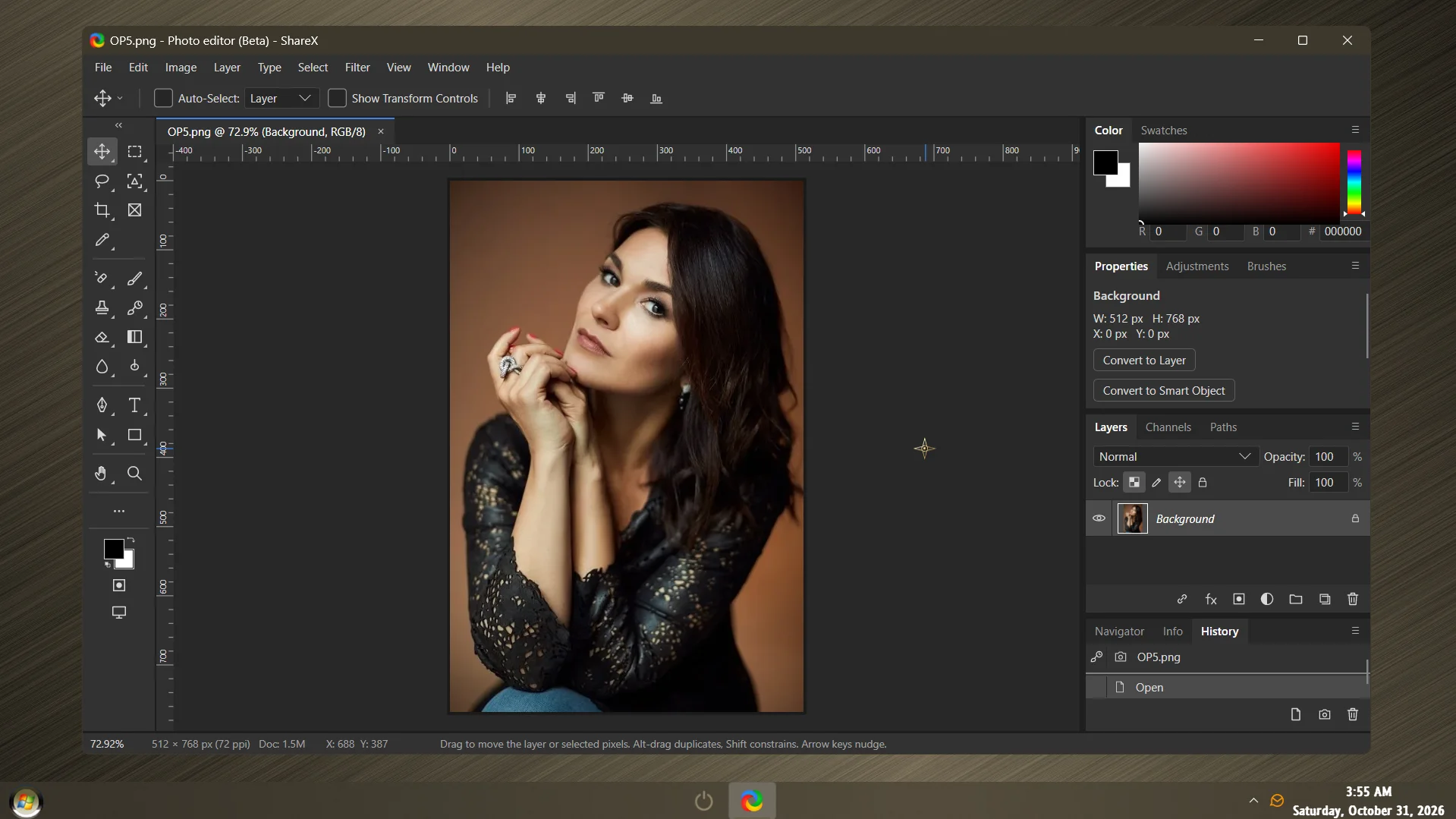Toggle lock position in Layers panel

1179,482
